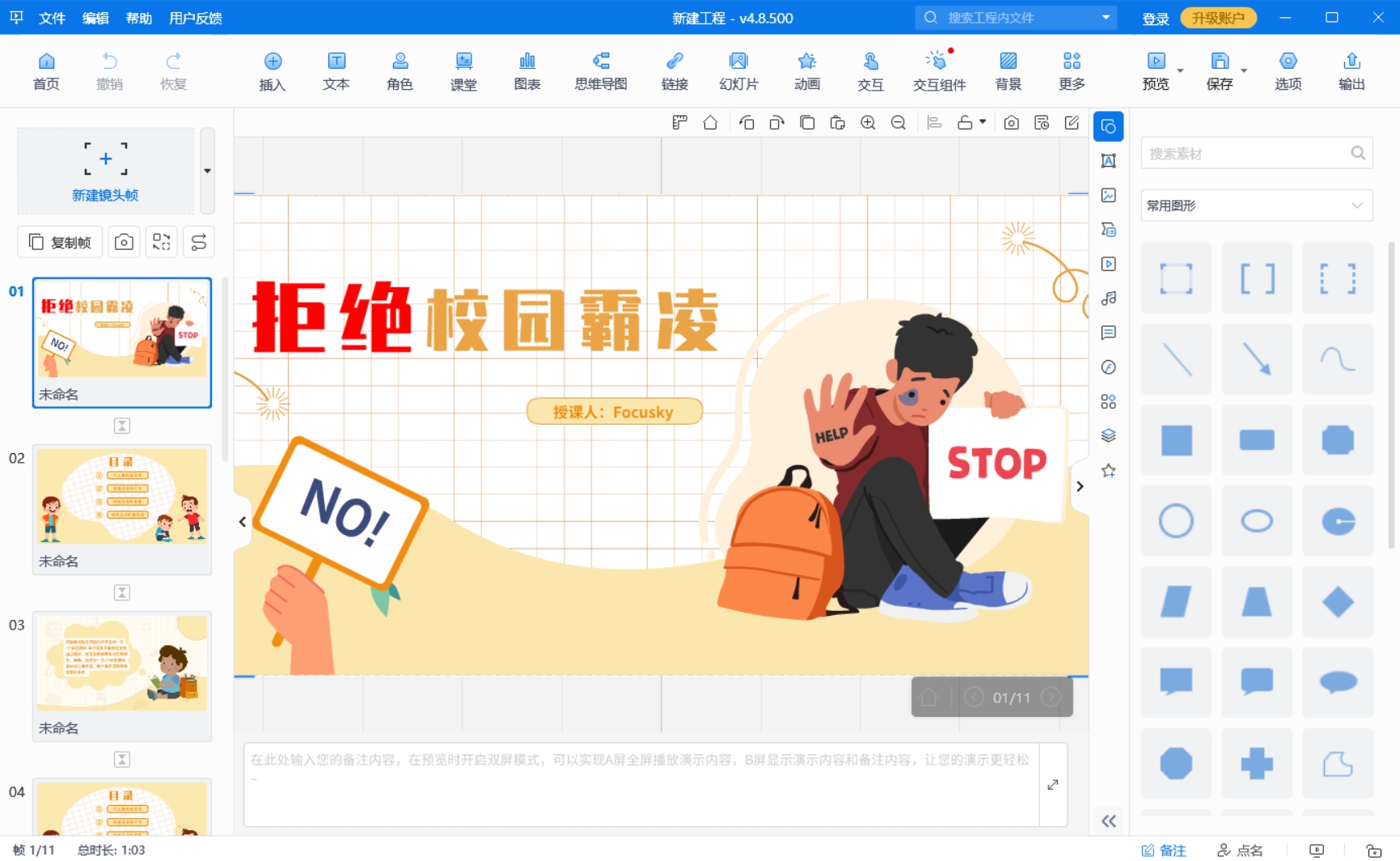Open the File (文件) menu

[52, 18]
